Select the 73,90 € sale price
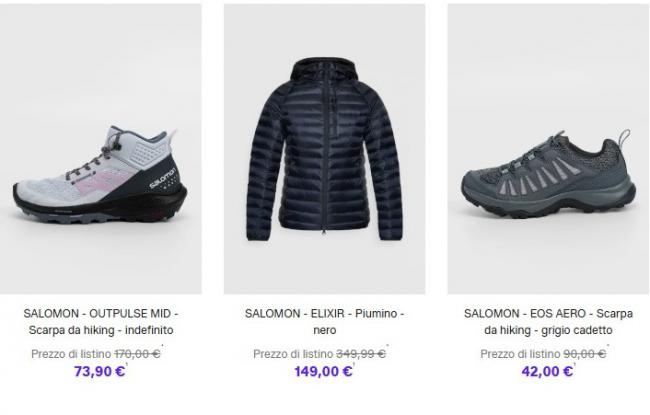Image resolution: width=650 pixels, height=415 pixels. pos(99,371)
